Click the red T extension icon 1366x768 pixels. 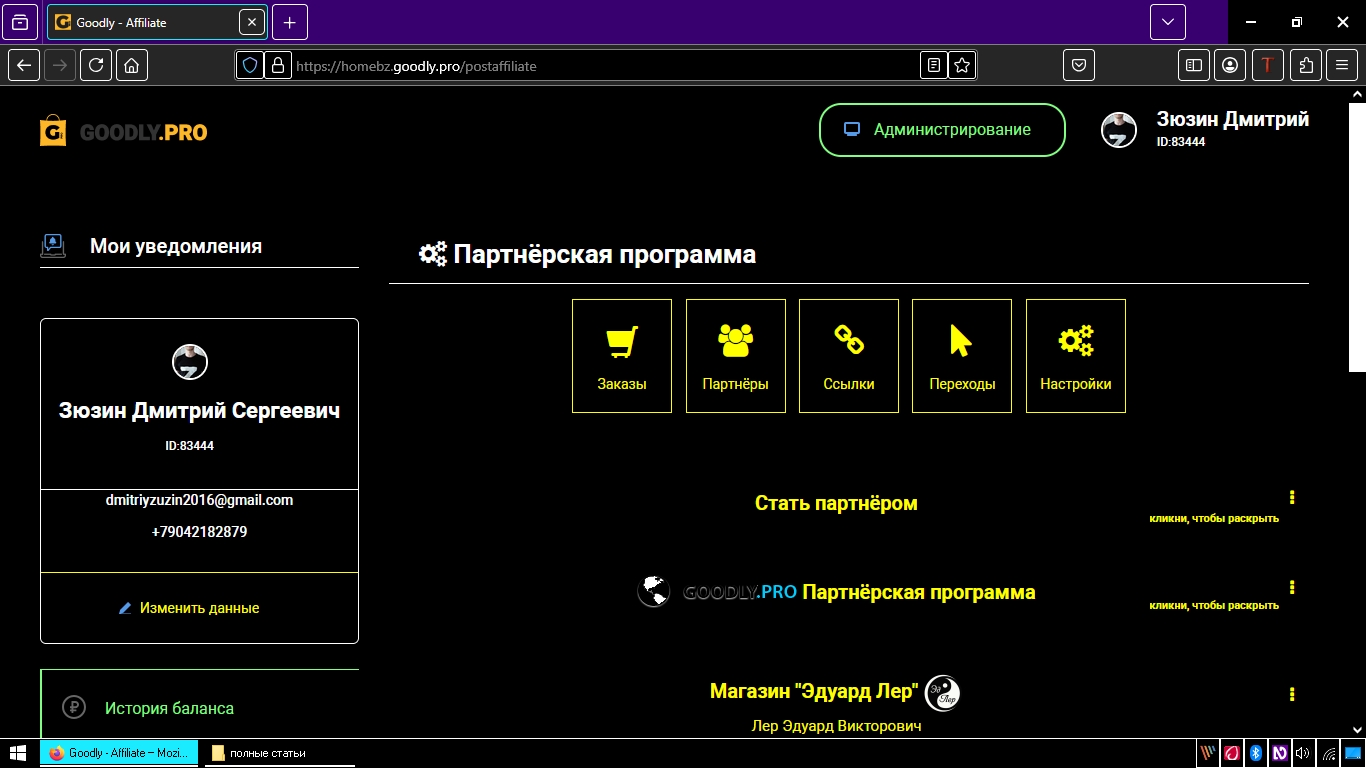pyautogui.click(x=1268, y=65)
